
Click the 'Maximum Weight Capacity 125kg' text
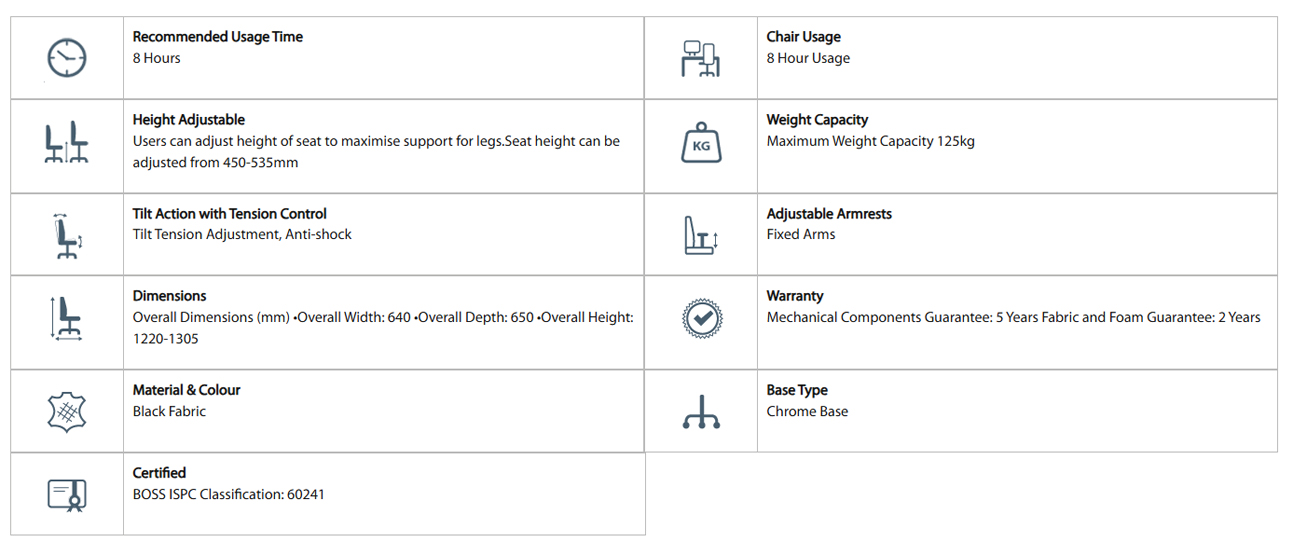point(870,142)
